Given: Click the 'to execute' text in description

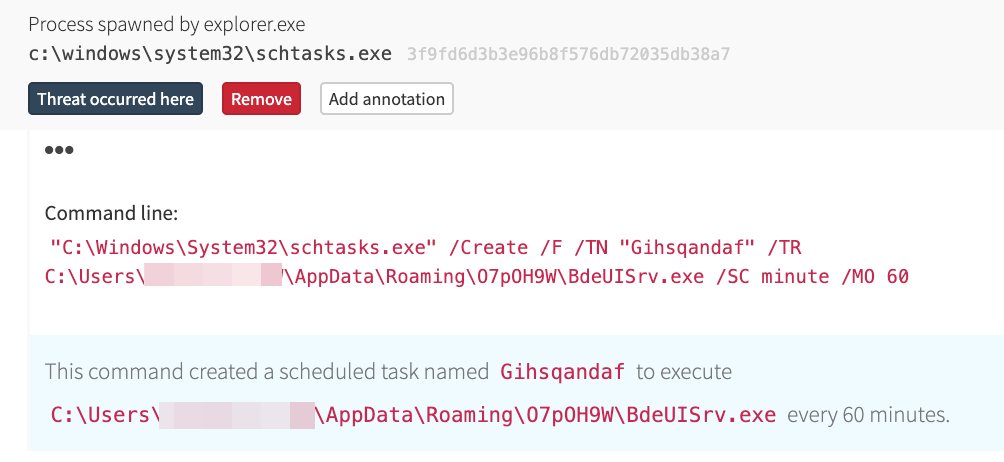Looking at the screenshot, I should pos(684,372).
